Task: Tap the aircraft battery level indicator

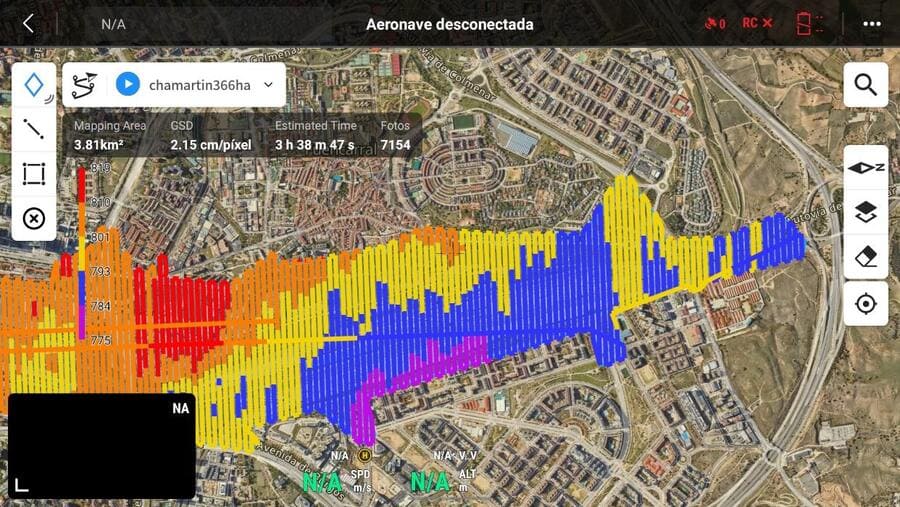Action: click(809, 24)
